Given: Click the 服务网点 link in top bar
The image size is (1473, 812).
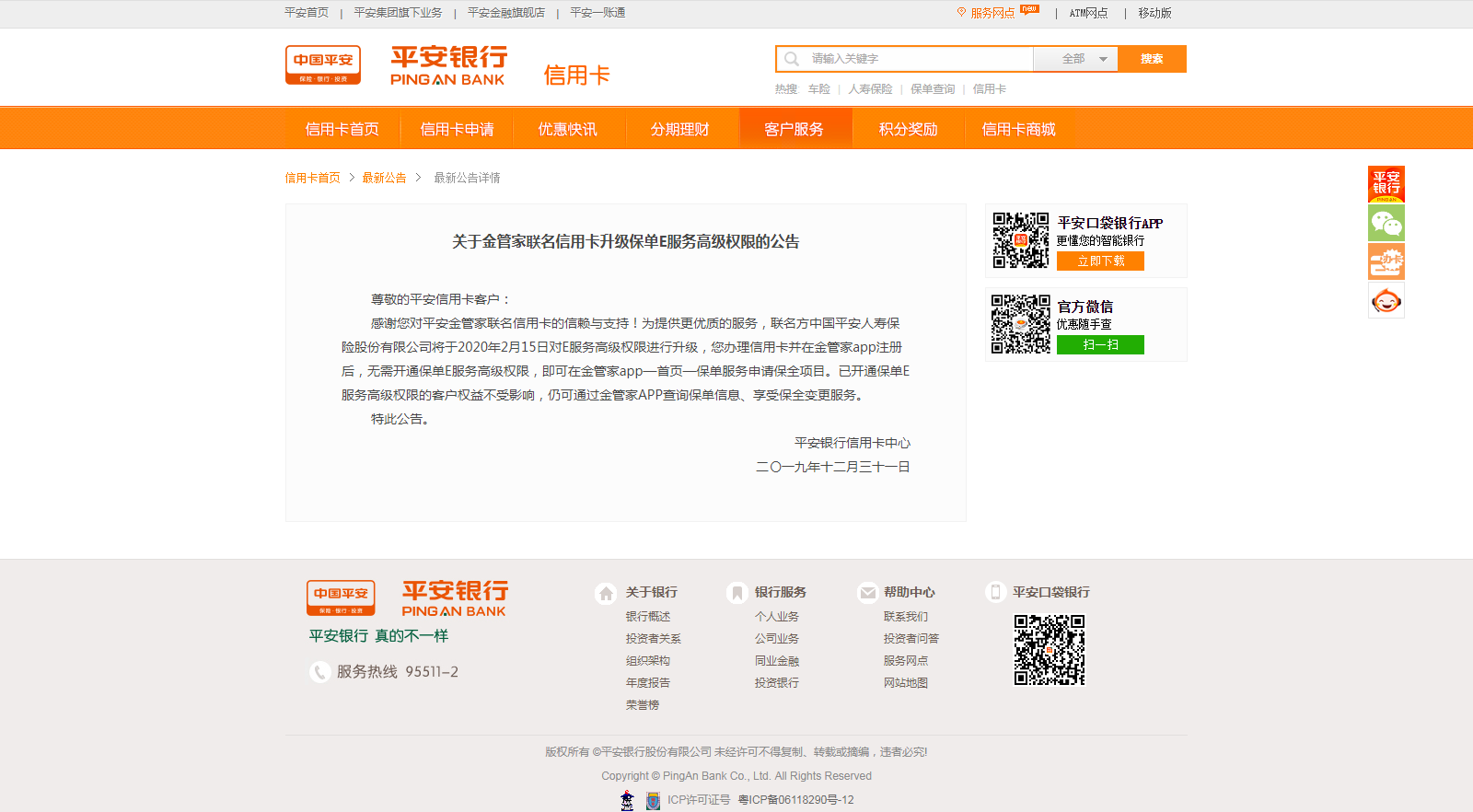Looking at the screenshot, I should (992, 13).
